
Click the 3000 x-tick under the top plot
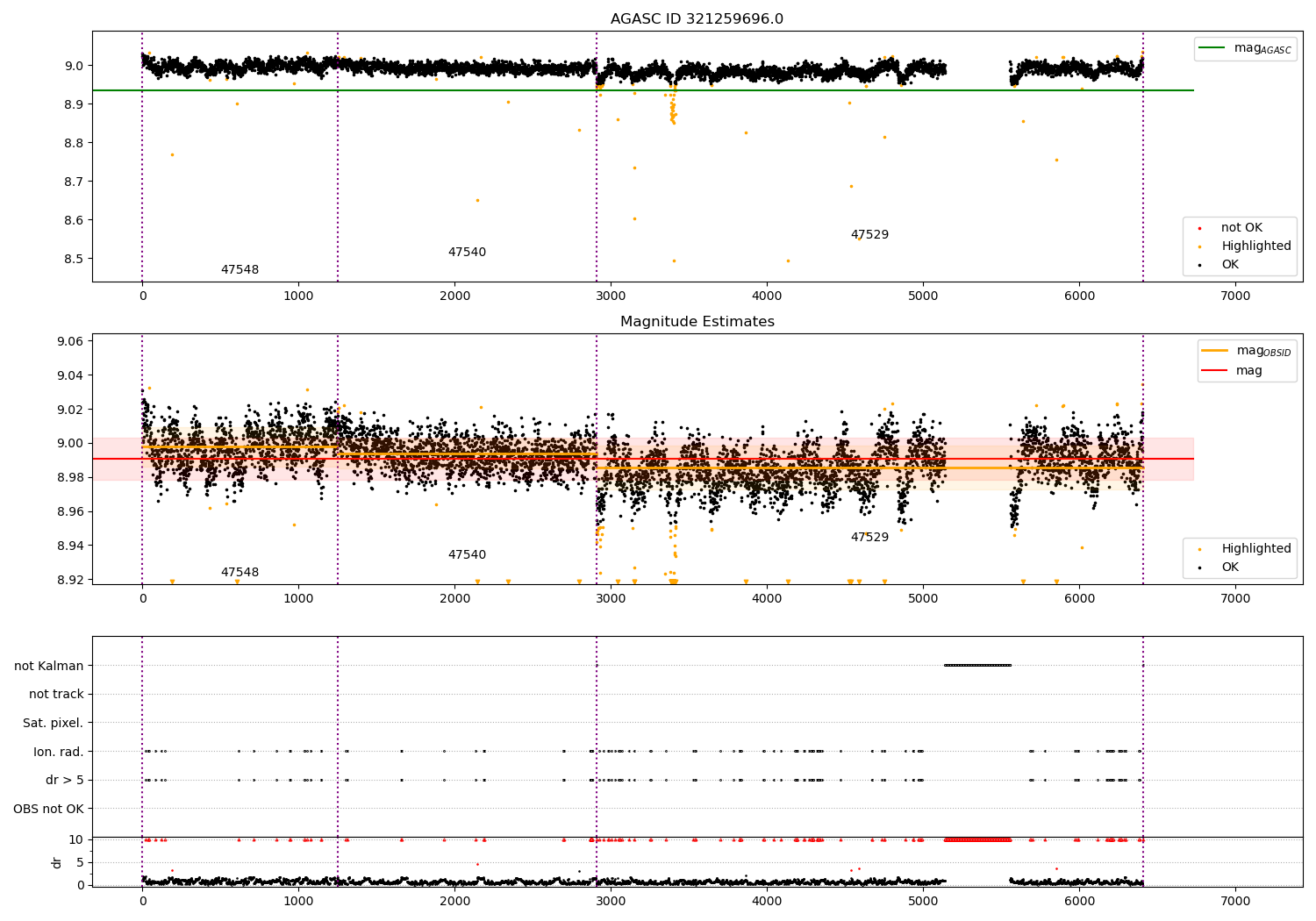611,296
